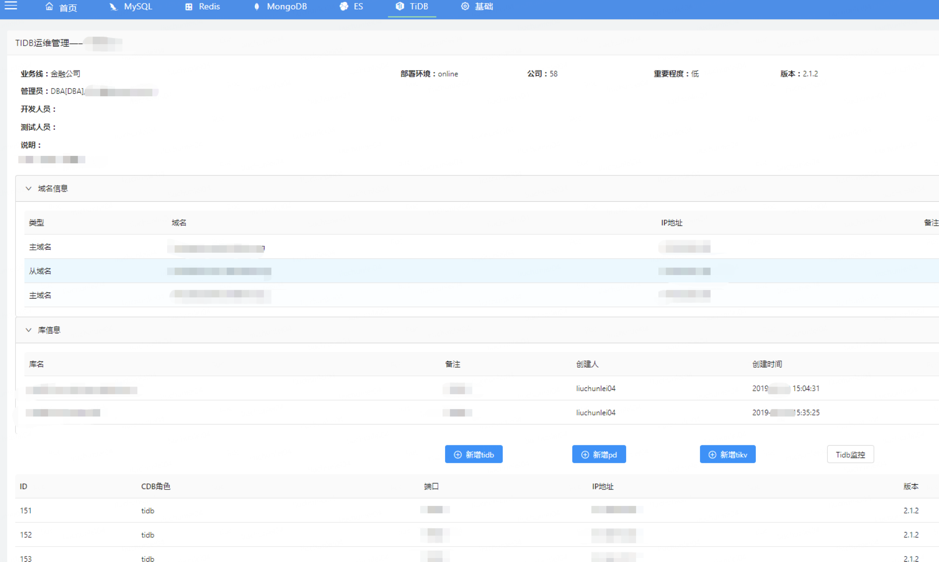The width and height of the screenshot is (939, 562).
Task: Open the hamburger menu icon
Action: pos(11,6)
